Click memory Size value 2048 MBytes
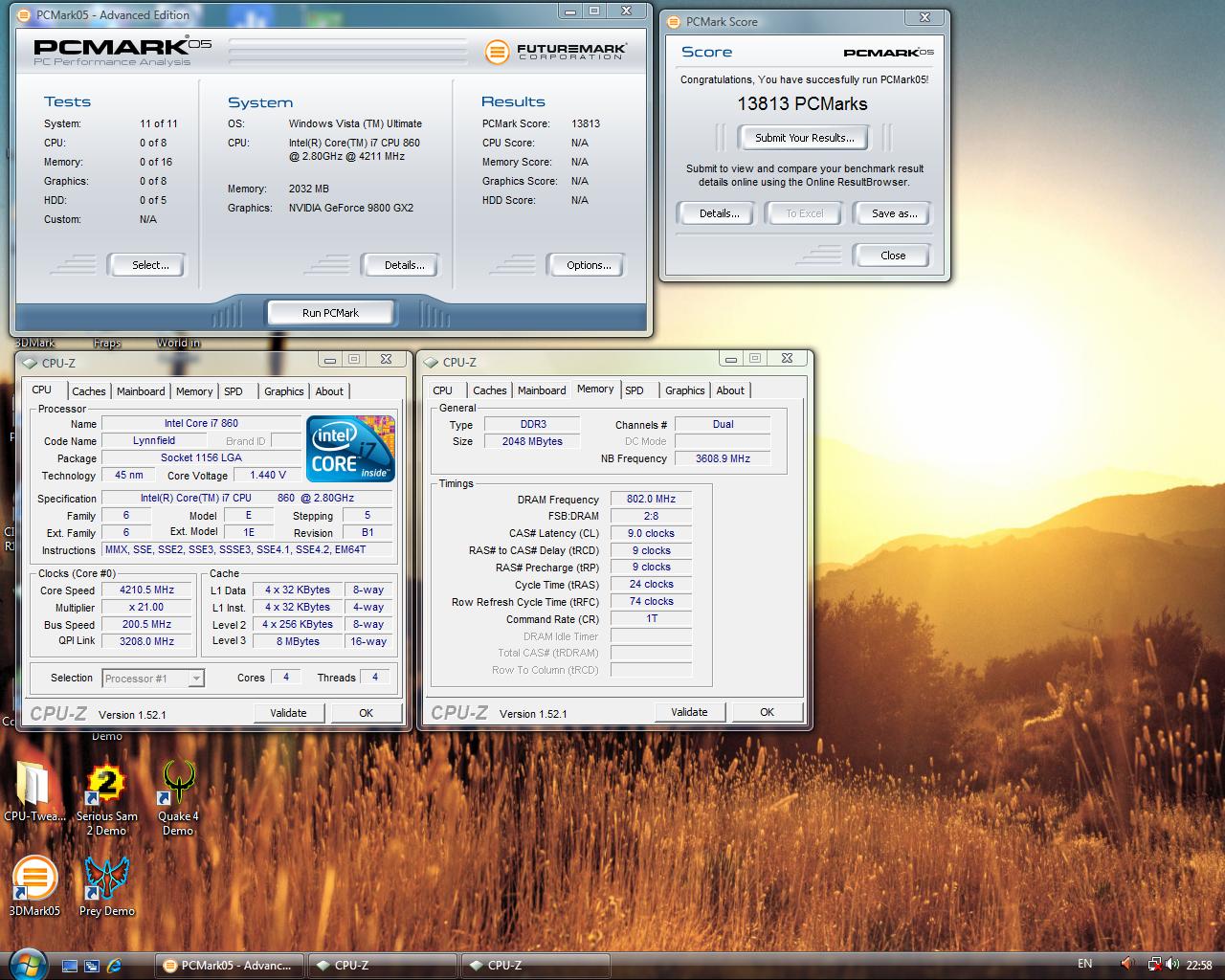1225x980 pixels. [x=532, y=442]
